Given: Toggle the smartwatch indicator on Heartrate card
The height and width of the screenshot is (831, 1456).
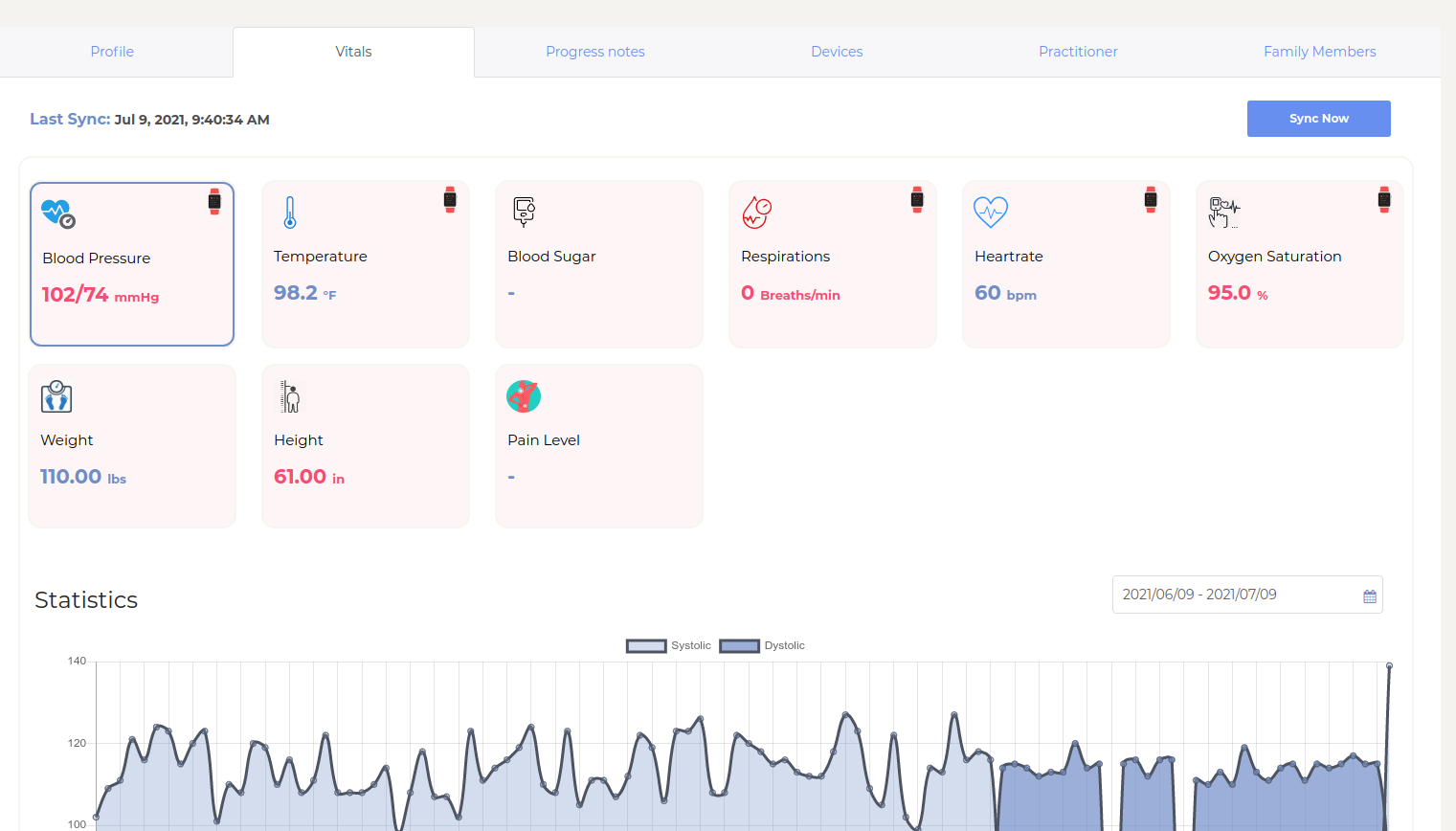Looking at the screenshot, I should click(x=1150, y=201).
